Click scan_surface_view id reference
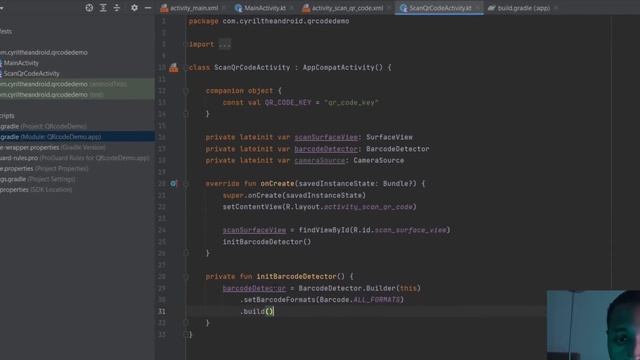 click(410, 230)
